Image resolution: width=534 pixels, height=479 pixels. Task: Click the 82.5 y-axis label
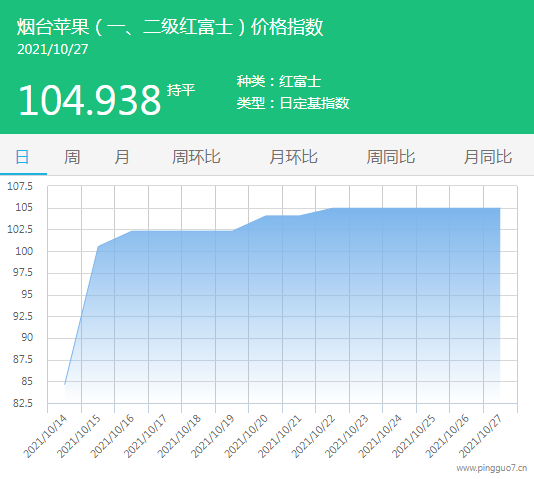[23, 403]
